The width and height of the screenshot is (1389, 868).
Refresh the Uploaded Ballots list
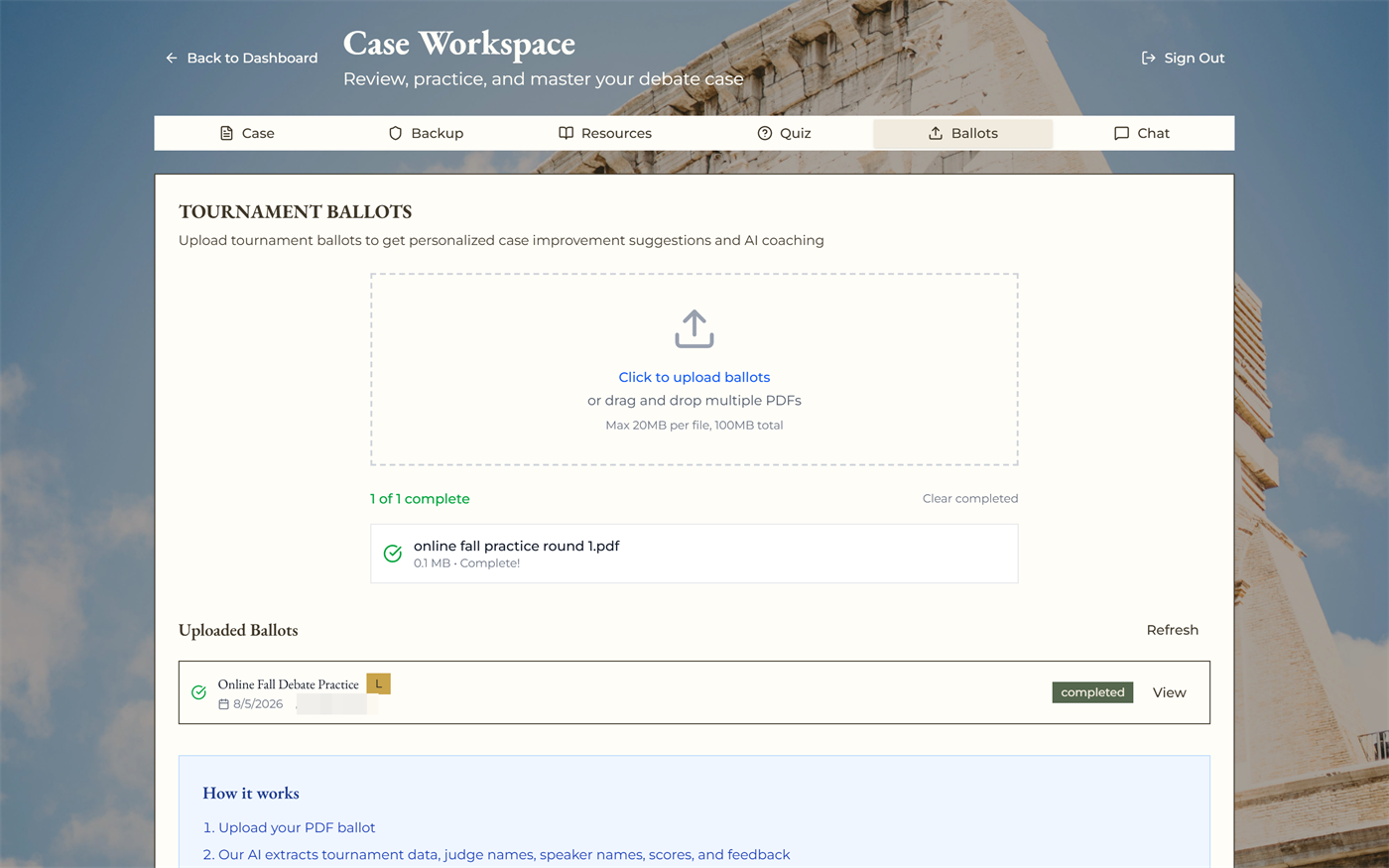[x=1173, y=630]
